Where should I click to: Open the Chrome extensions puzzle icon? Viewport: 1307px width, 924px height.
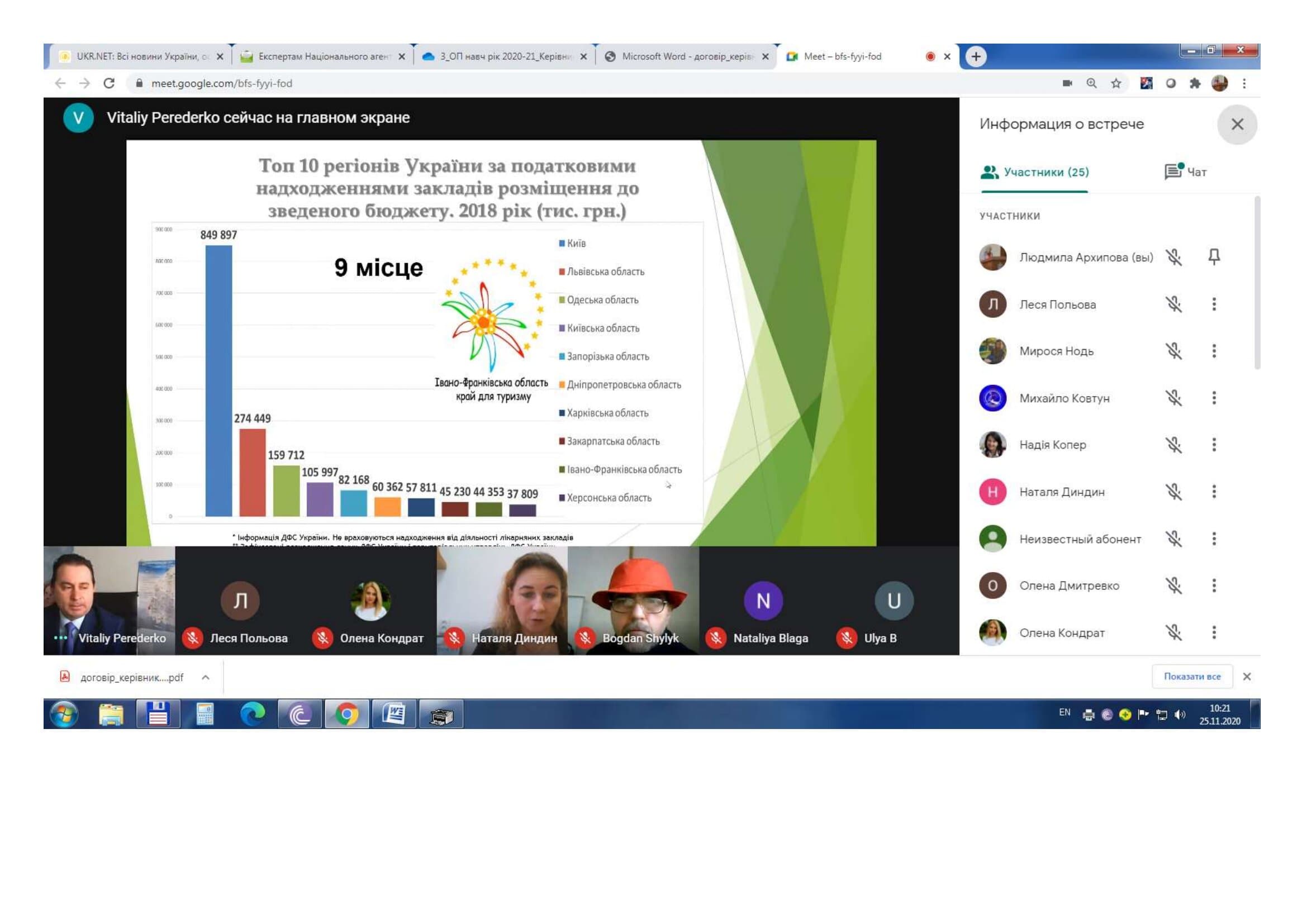pyautogui.click(x=1194, y=84)
